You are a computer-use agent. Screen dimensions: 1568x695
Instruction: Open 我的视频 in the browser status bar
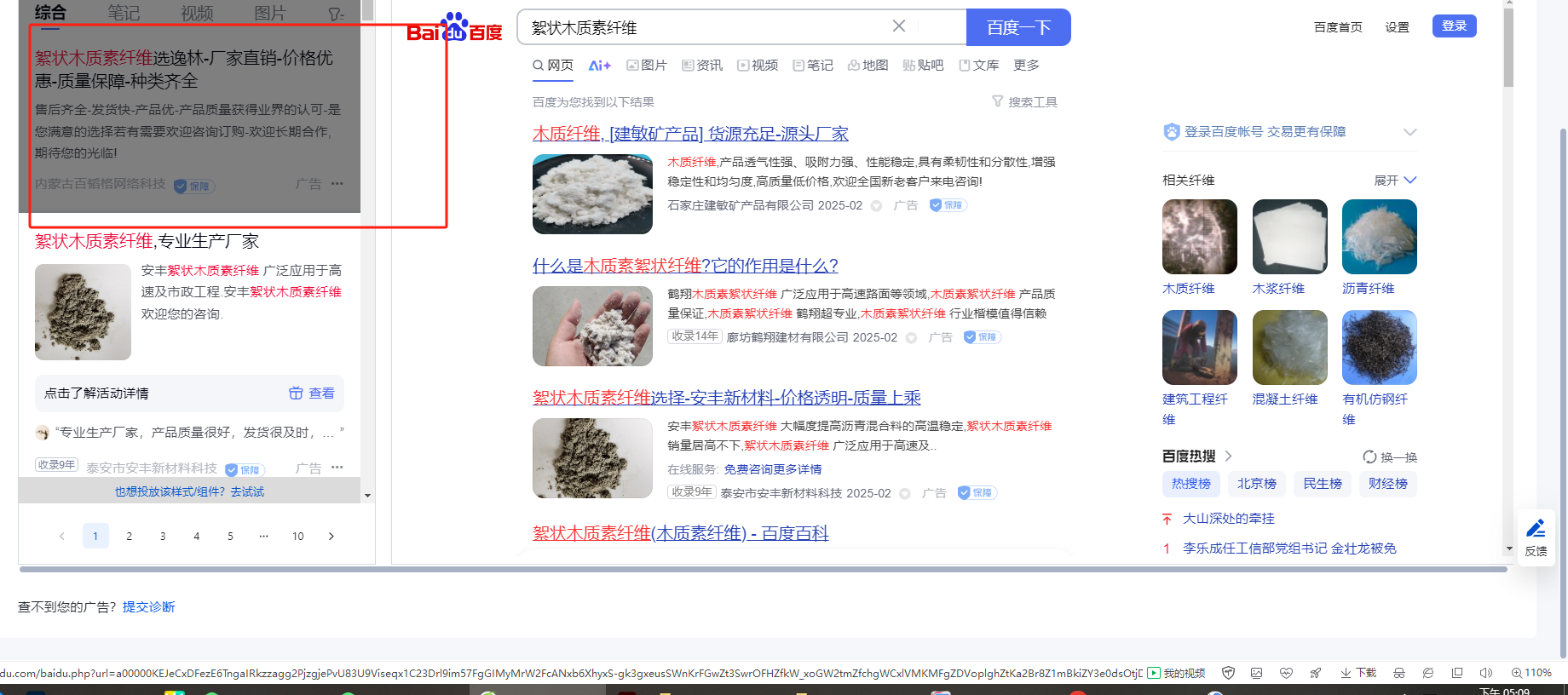(x=1176, y=673)
